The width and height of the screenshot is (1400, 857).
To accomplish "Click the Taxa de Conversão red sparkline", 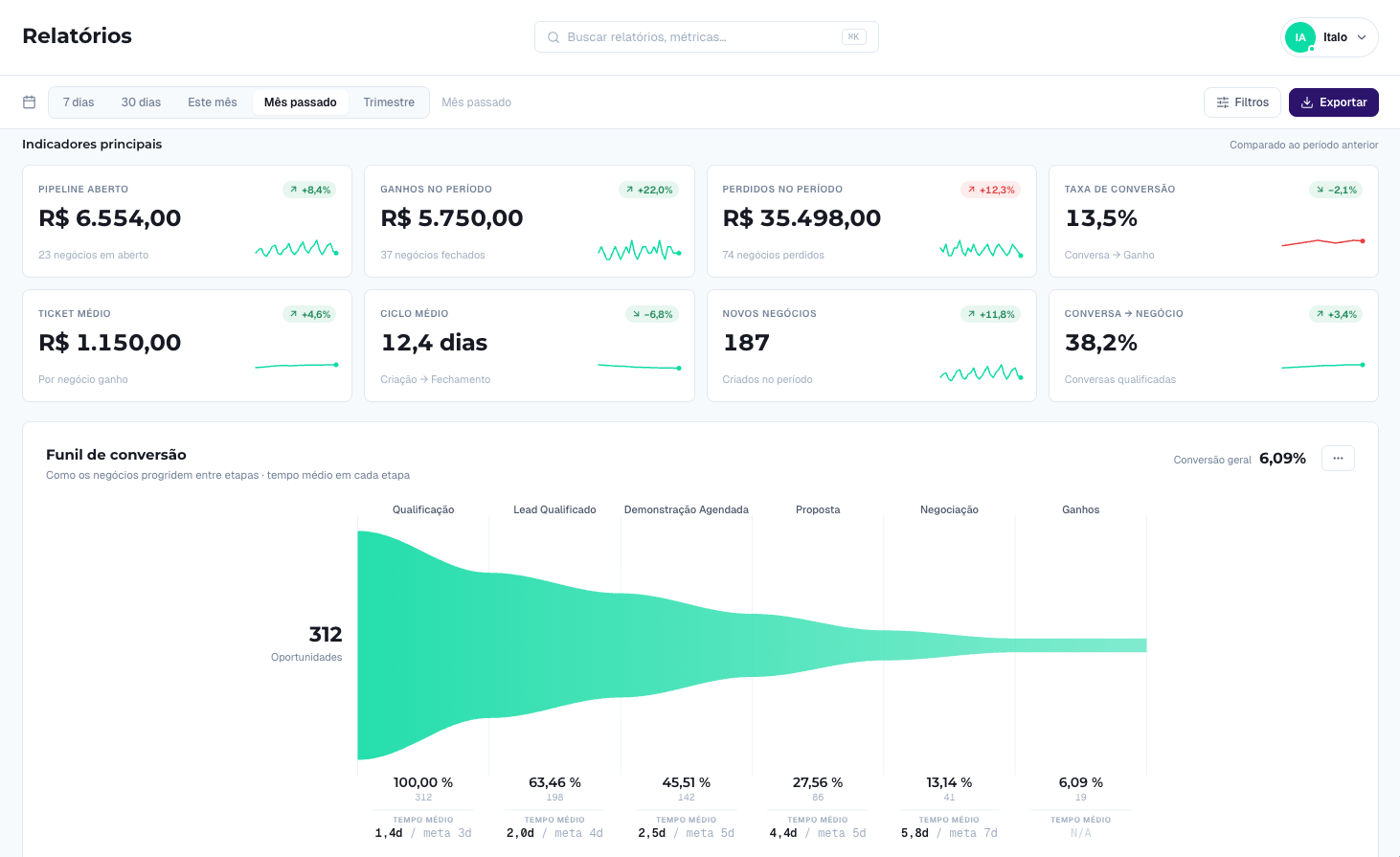I will [x=1323, y=242].
